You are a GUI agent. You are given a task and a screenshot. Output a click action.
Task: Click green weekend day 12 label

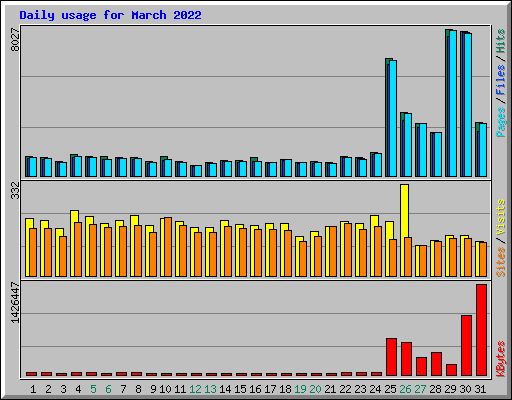click(195, 389)
